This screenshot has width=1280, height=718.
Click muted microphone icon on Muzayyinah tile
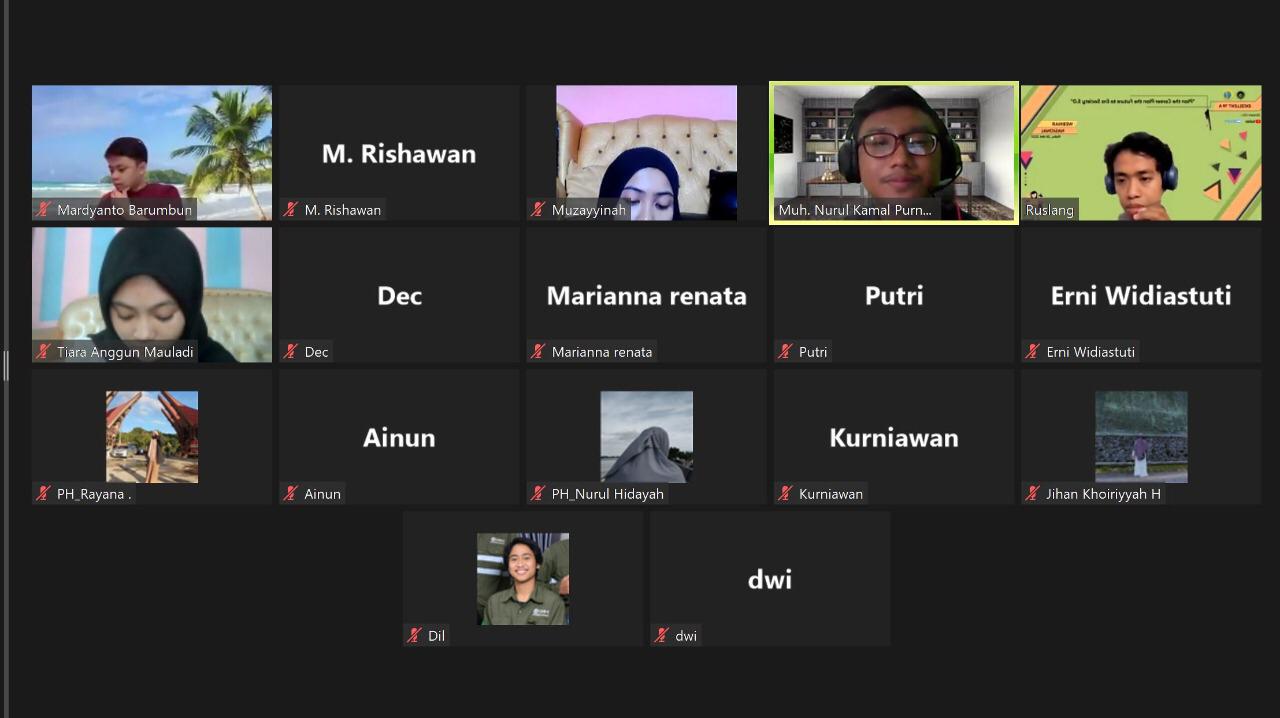tap(538, 210)
